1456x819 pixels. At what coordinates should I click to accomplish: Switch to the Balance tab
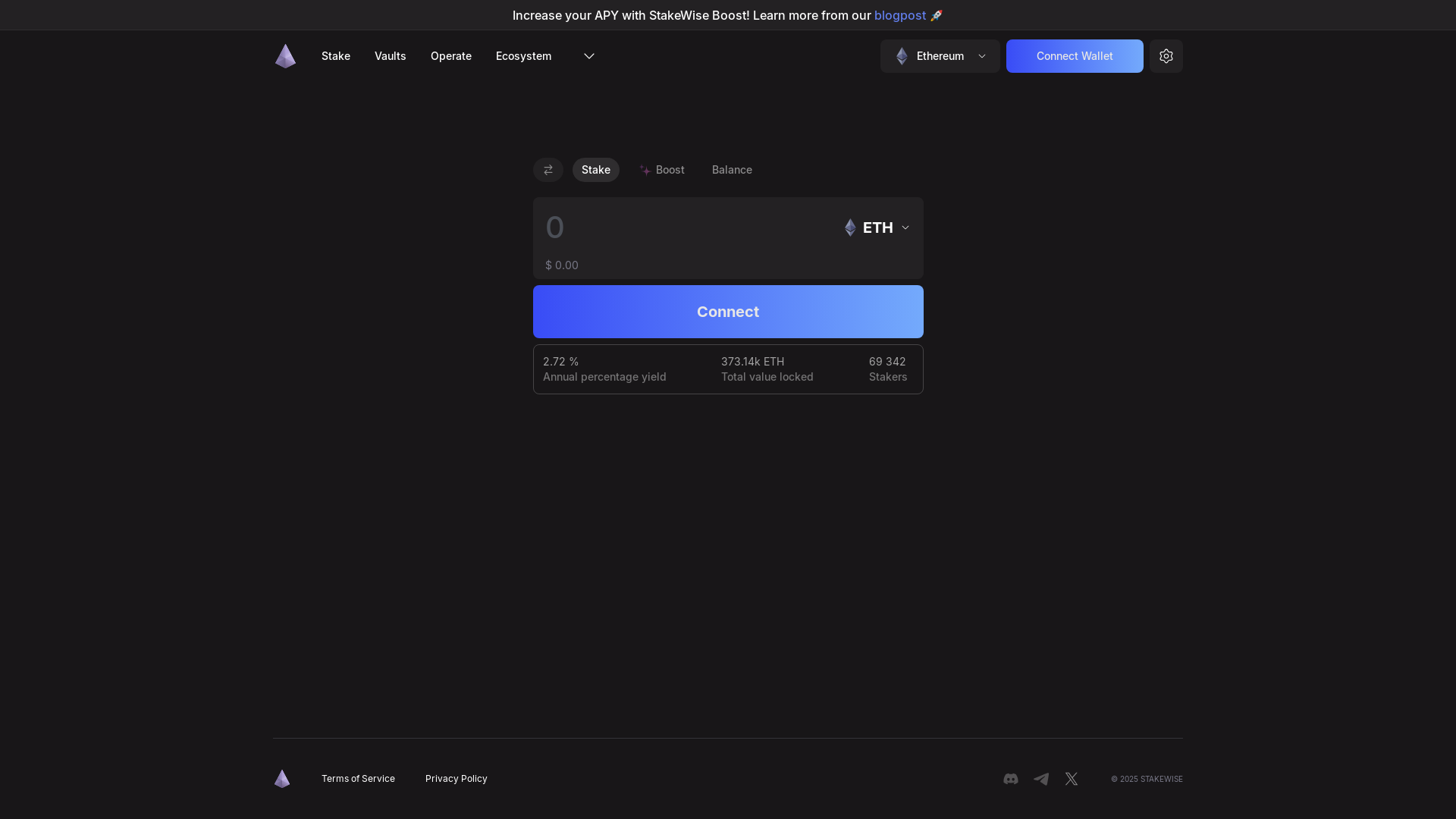tap(732, 170)
